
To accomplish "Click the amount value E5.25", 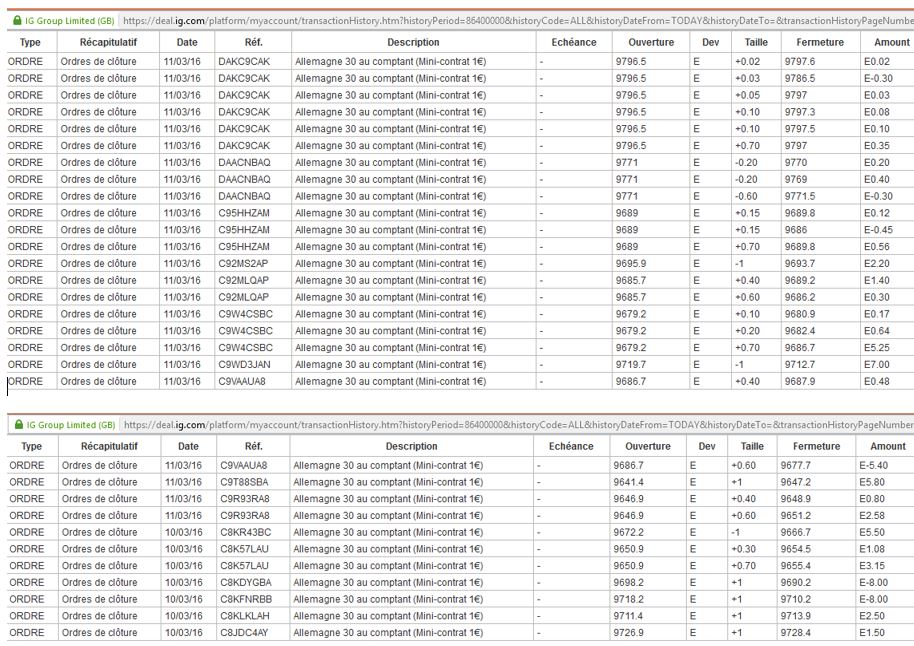I will click(877, 347).
